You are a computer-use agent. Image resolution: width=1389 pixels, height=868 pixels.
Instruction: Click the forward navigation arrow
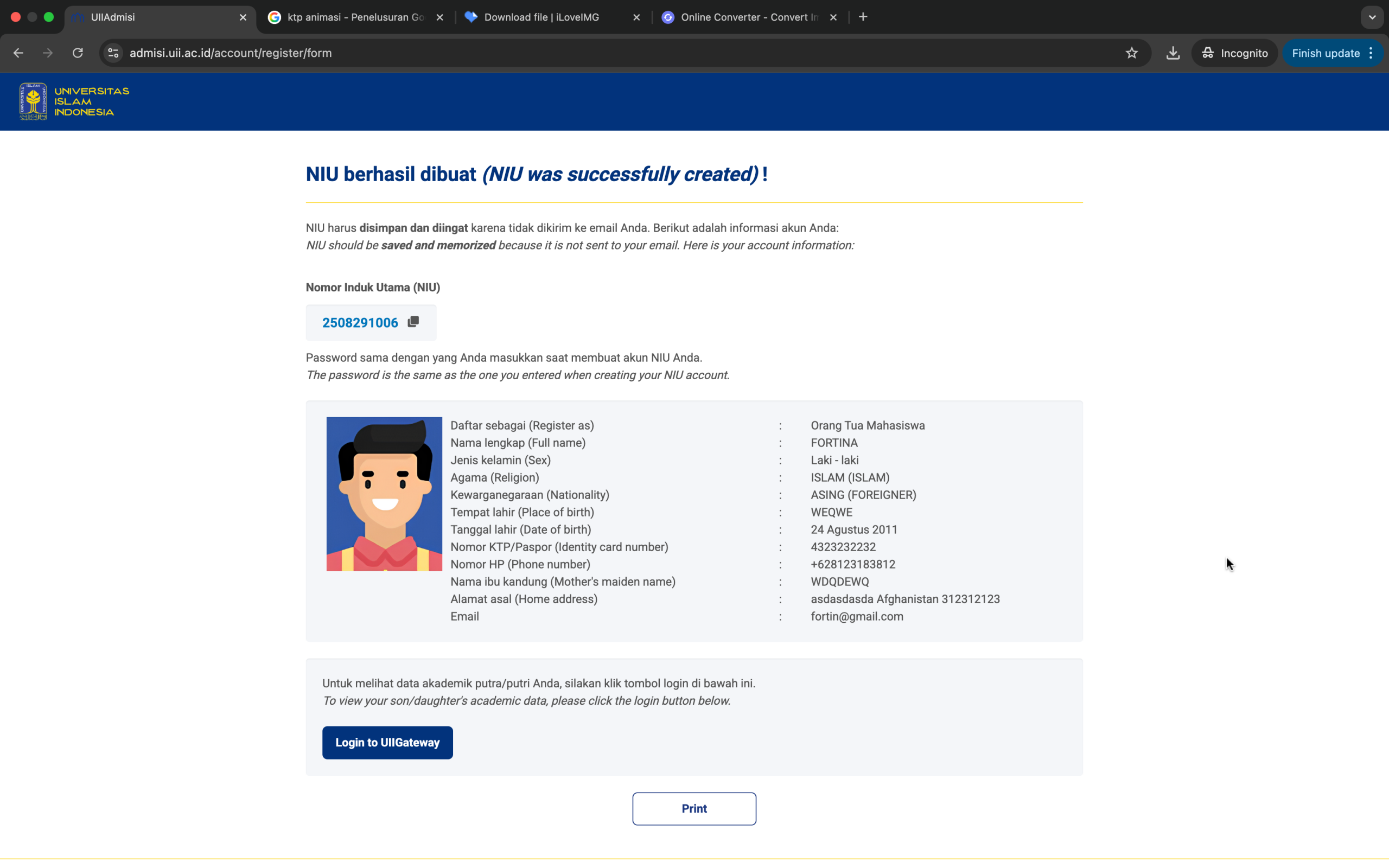click(48, 53)
